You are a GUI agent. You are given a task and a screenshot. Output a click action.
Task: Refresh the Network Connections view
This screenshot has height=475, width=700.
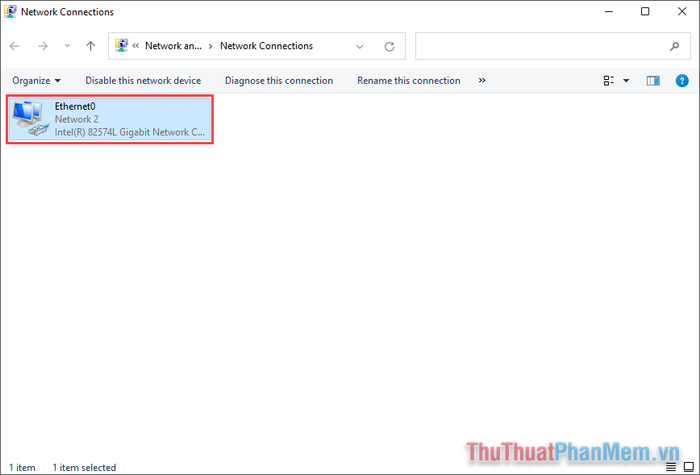tap(389, 46)
